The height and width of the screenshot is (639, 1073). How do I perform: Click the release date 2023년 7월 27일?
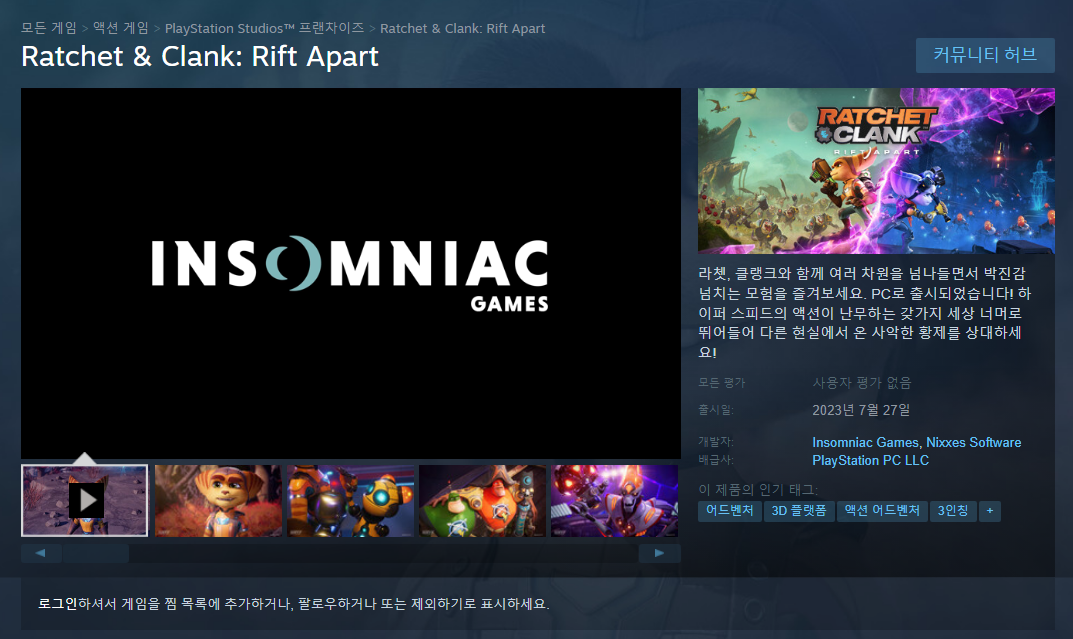click(x=861, y=410)
